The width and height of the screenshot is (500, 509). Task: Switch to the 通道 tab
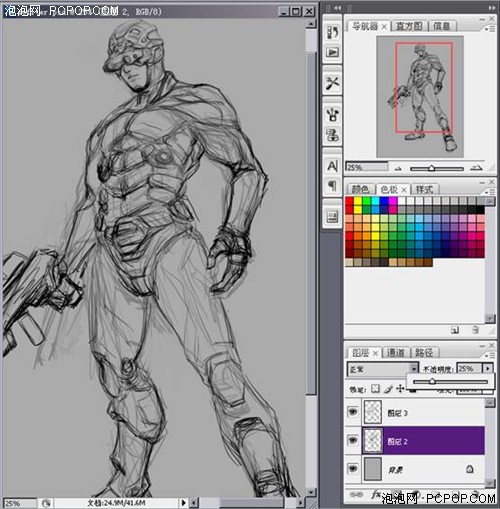pyautogui.click(x=395, y=352)
